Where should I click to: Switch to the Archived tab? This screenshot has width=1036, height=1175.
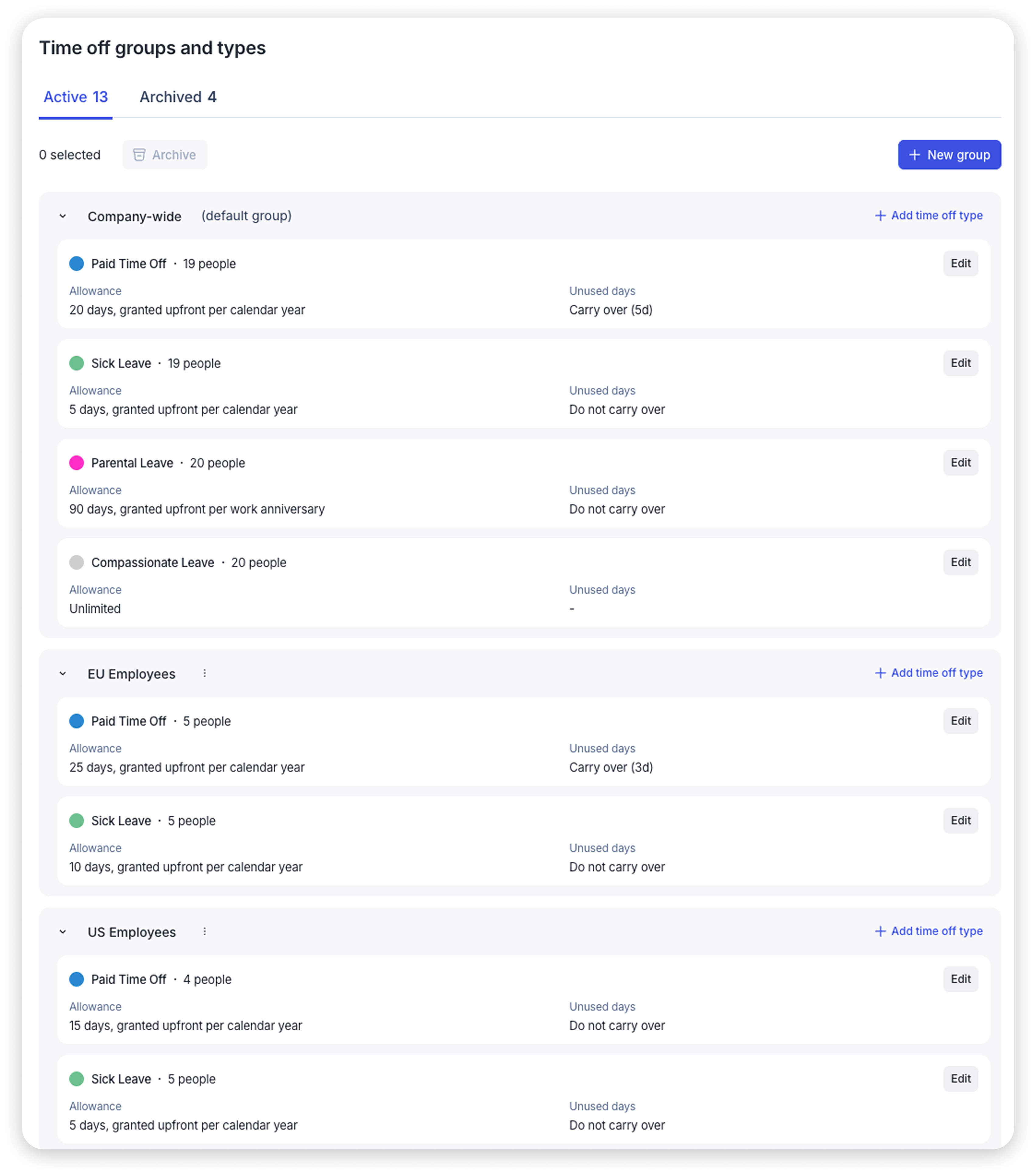(177, 97)
